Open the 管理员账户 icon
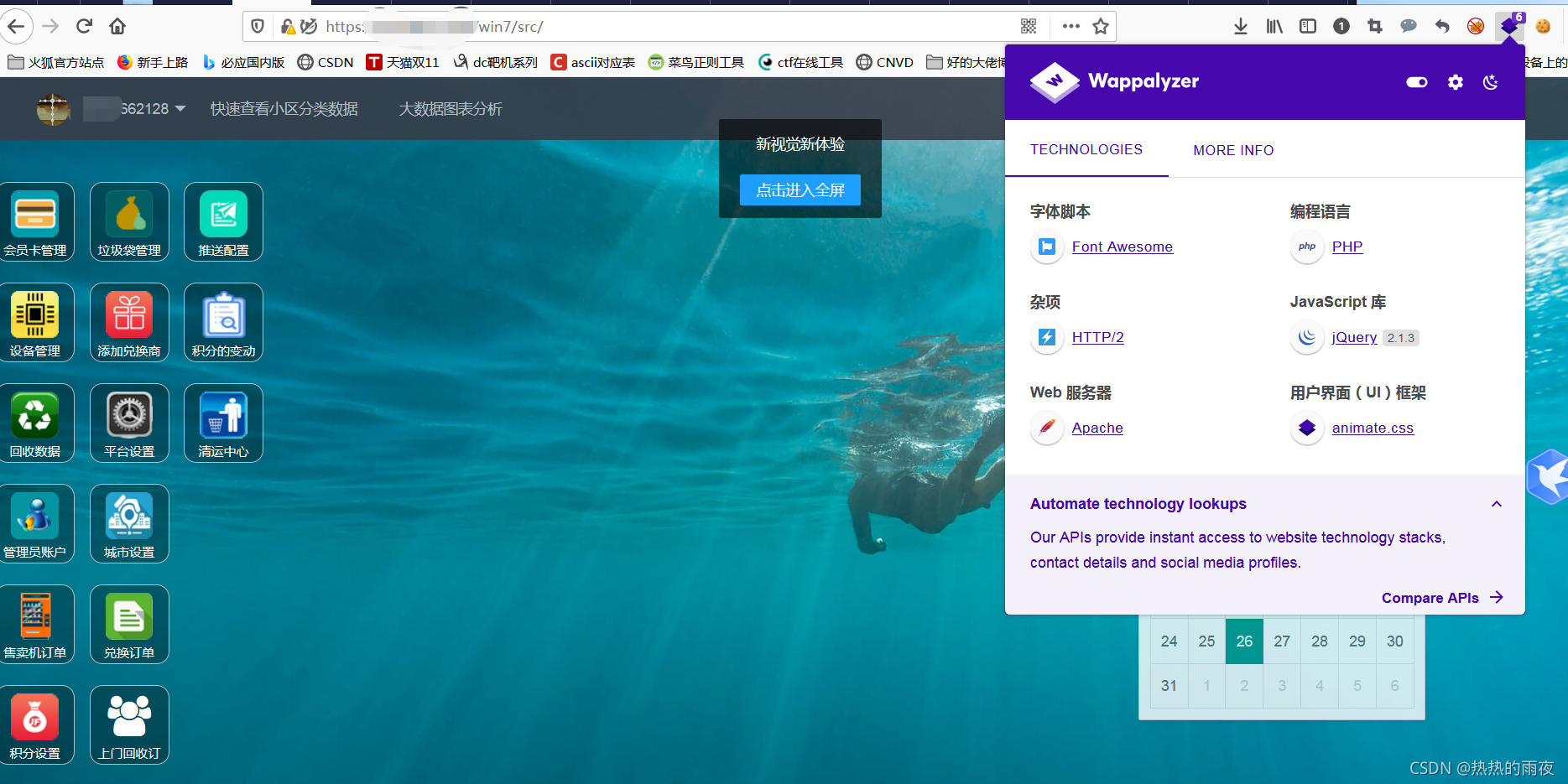The width and height of the screenshot is (1568, 784). coord(34,524)
